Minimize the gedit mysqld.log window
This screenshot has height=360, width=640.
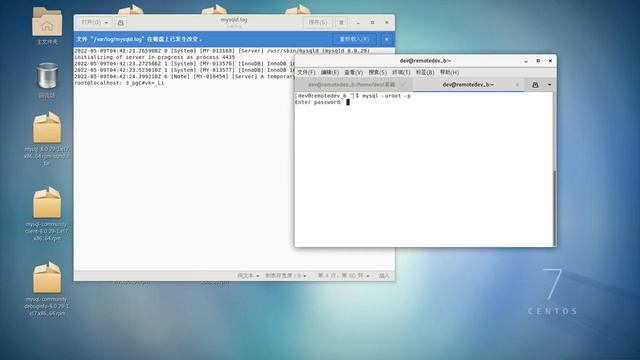click(358, 22)
